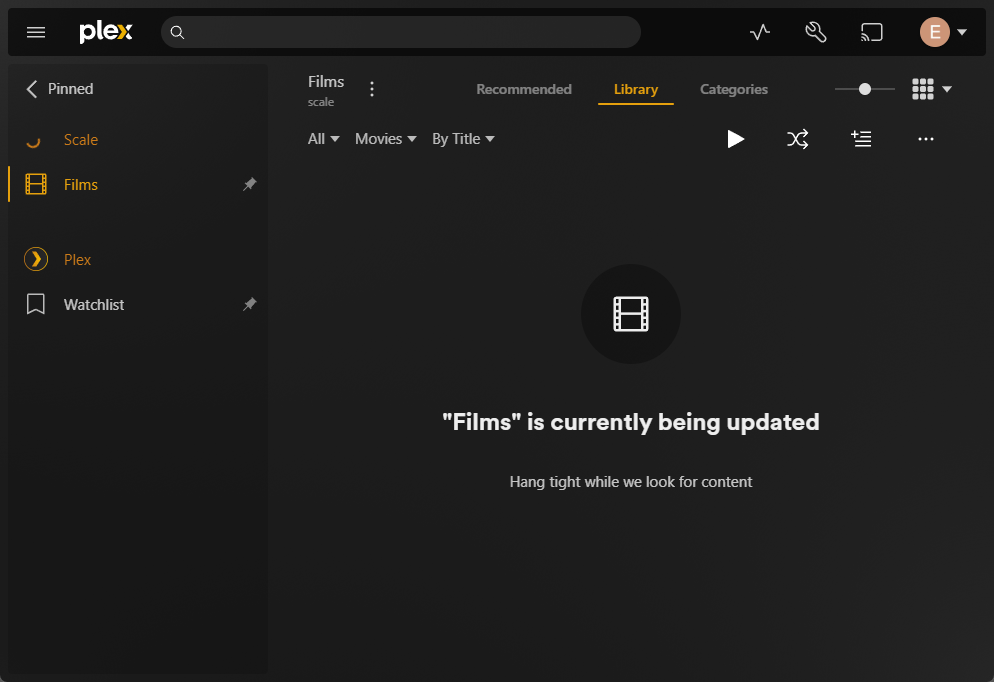This screenshot has width=994, height=682.
Task: Switch to the Categories tab
Action: pyautogui.click(x=733, y=89)
